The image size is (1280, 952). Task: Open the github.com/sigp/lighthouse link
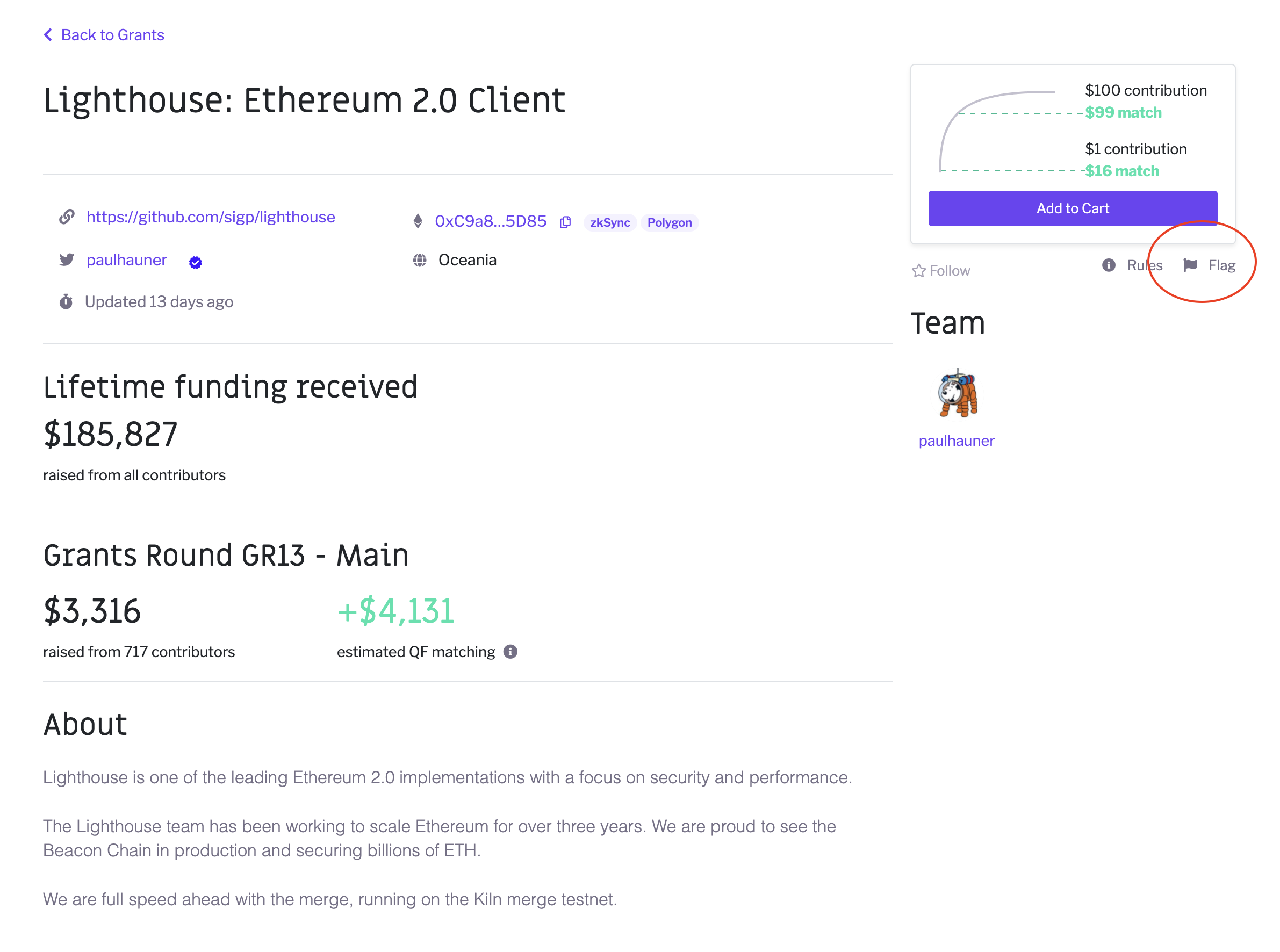pos(210,217)
